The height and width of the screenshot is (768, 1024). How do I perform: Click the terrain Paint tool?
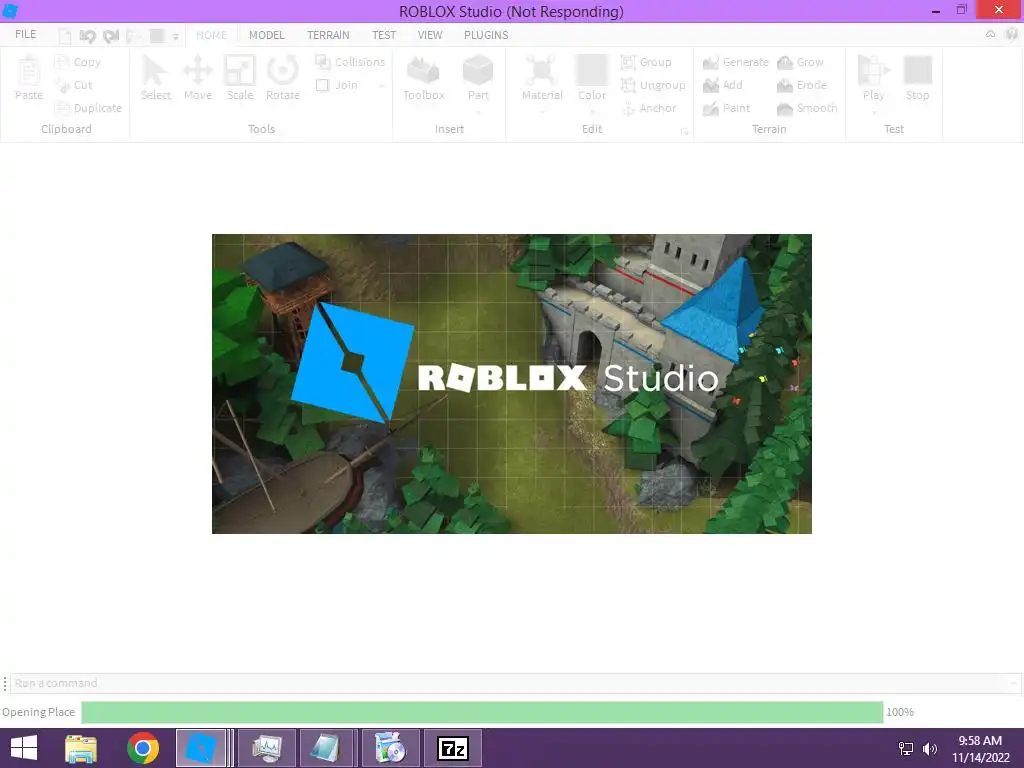point(726,108)
